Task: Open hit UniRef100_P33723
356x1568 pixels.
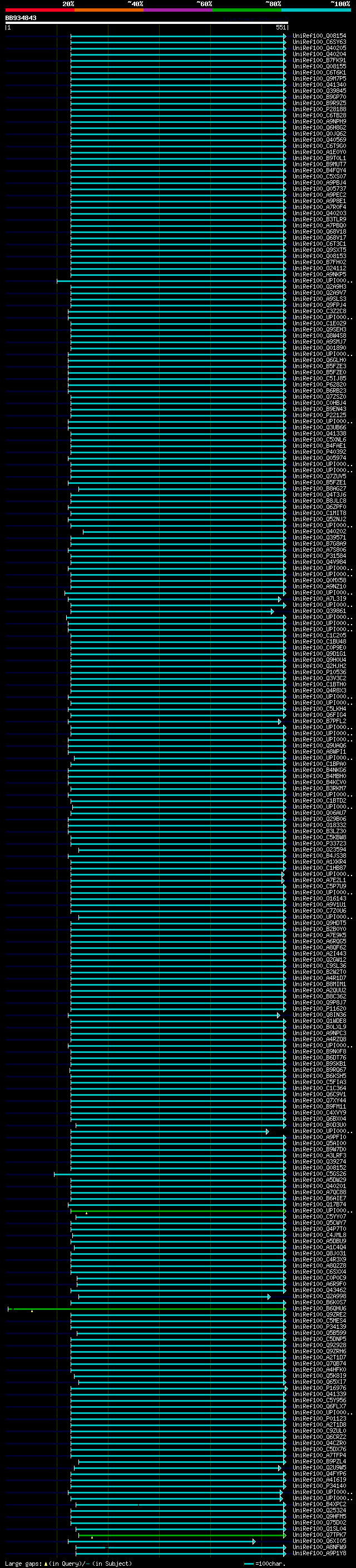Action: tap(319, 843)
